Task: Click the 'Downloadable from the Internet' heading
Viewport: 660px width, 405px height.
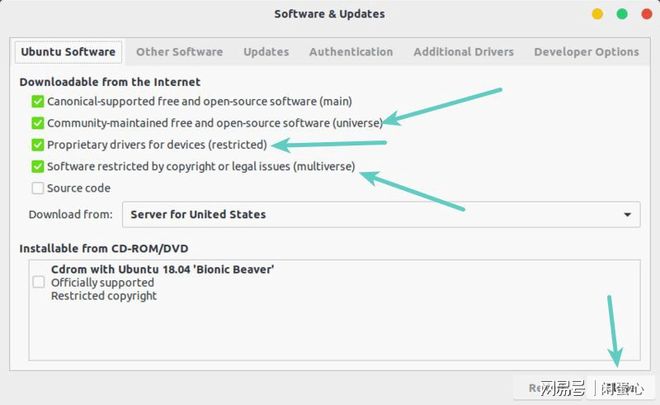Action: (x=110, y=82)
